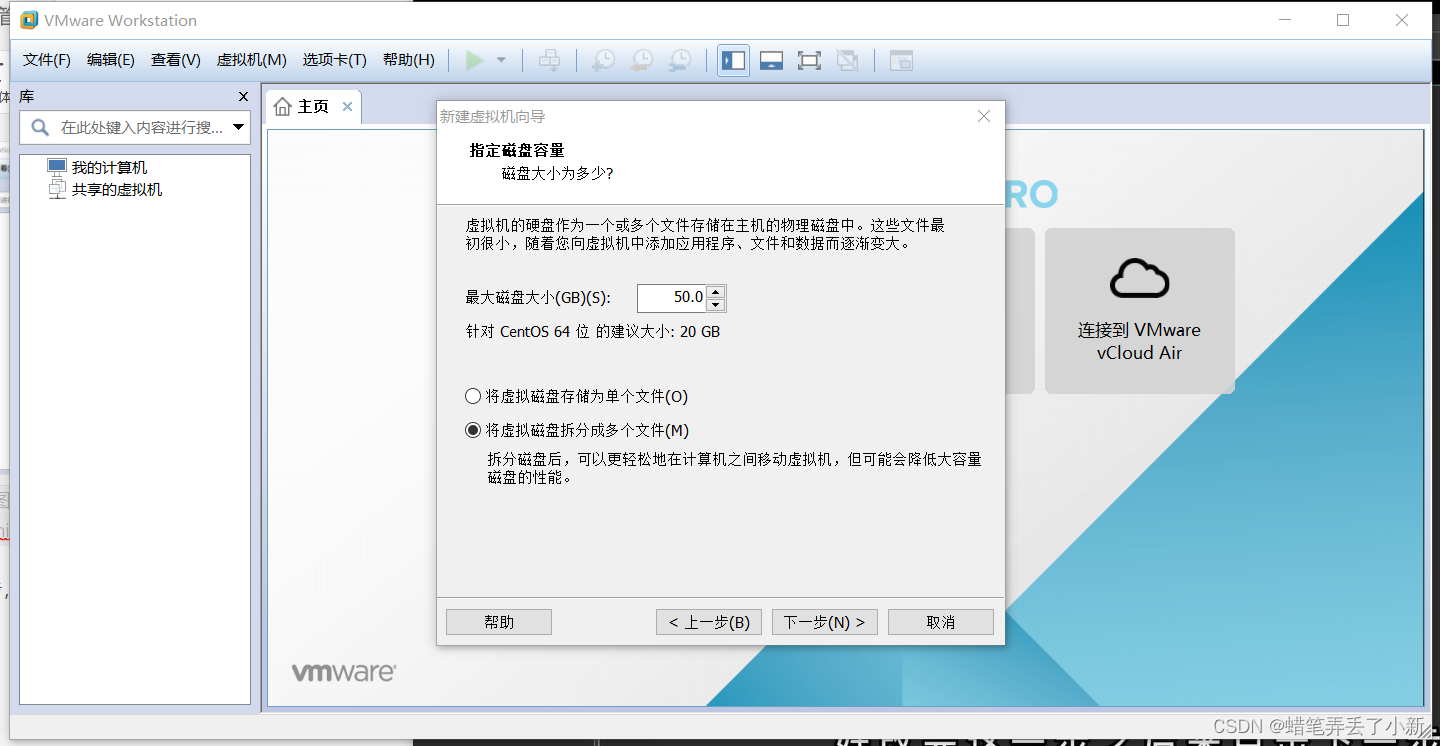Select 我的计算机 in the library tree
Viewport: 1440px width, 746px height.
point(109,168)
